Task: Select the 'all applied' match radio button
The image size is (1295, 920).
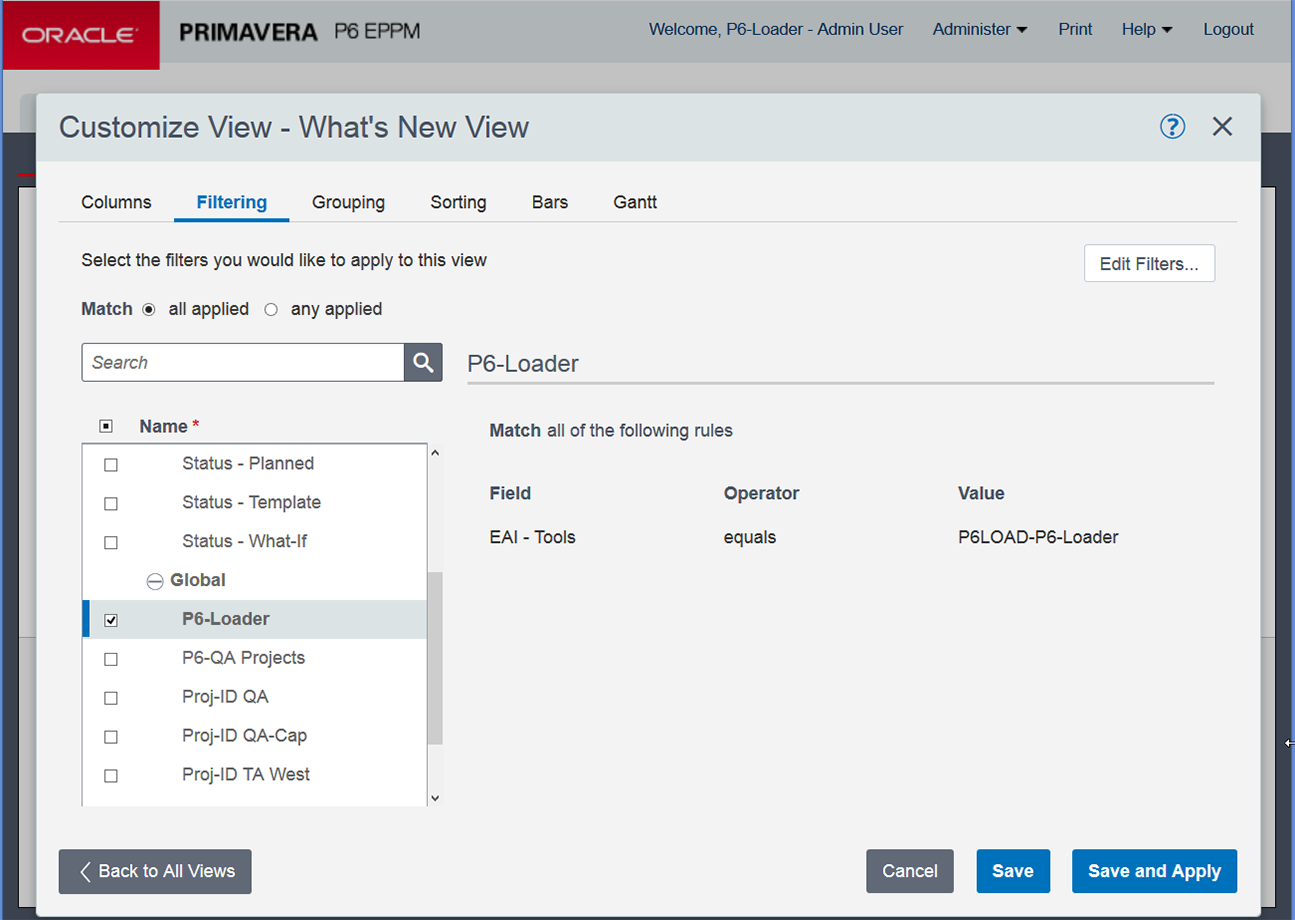Action: 149,310
